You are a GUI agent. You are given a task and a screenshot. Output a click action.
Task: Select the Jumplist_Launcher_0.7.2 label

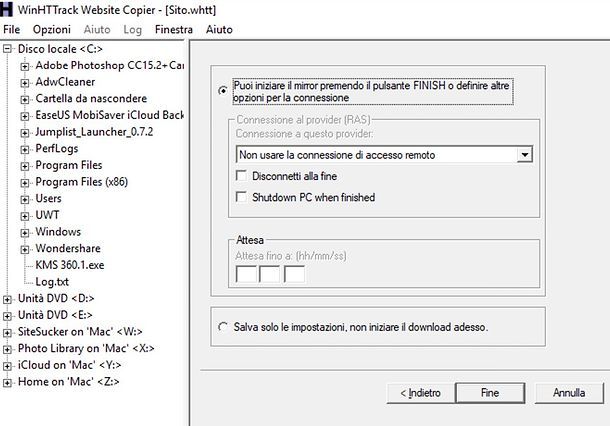94,131
